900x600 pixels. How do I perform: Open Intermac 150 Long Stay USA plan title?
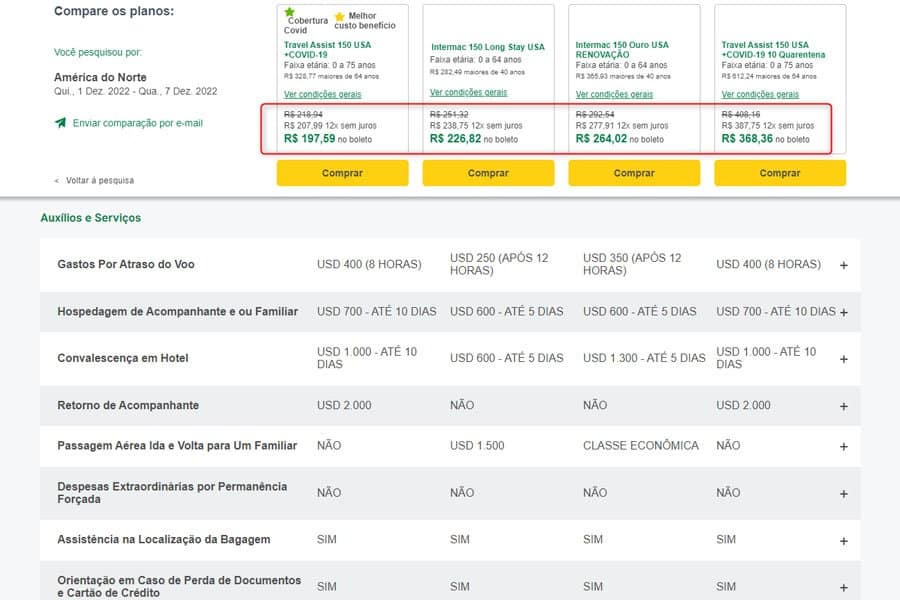[488, 47]
